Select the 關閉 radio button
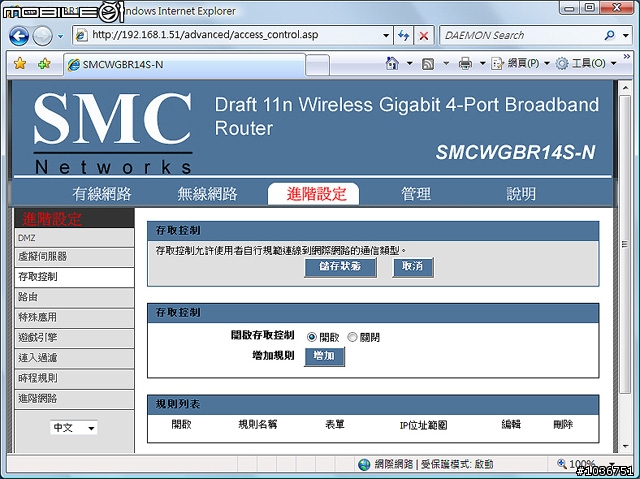The height and width of the screenshot is (479, 640). coord(352,337)
